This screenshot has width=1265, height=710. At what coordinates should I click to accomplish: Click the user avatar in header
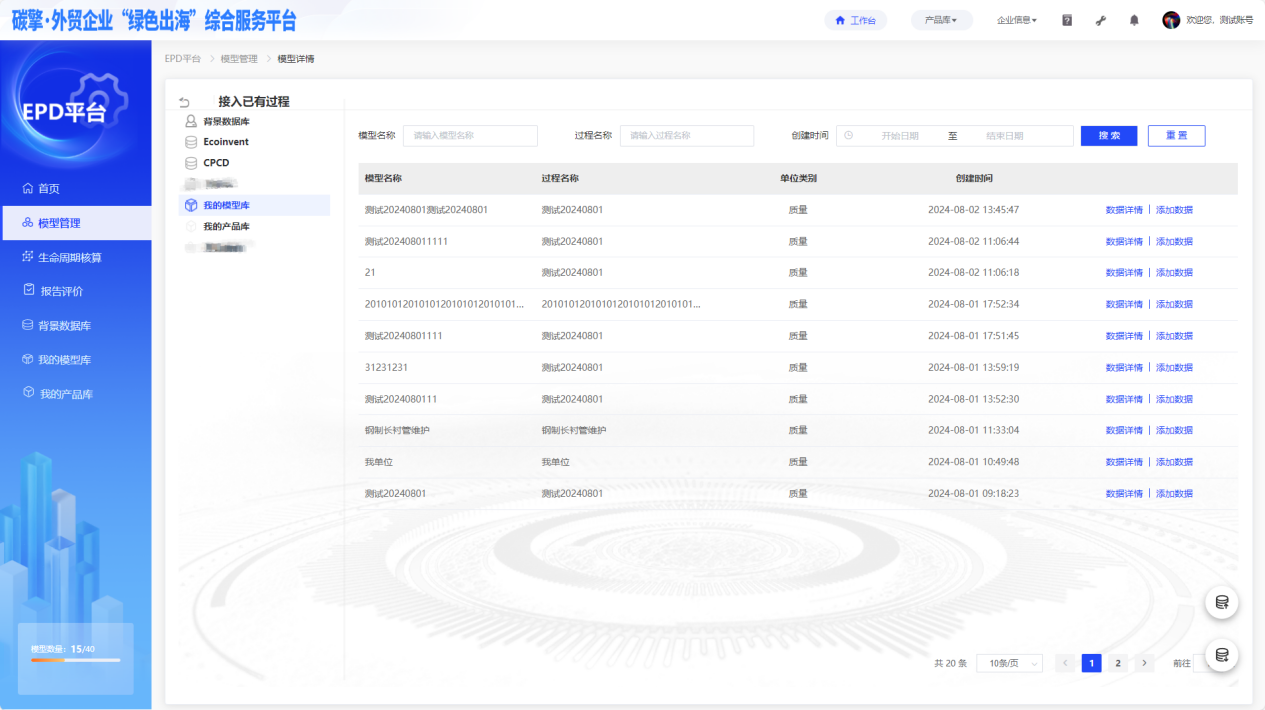[1171, 20]
